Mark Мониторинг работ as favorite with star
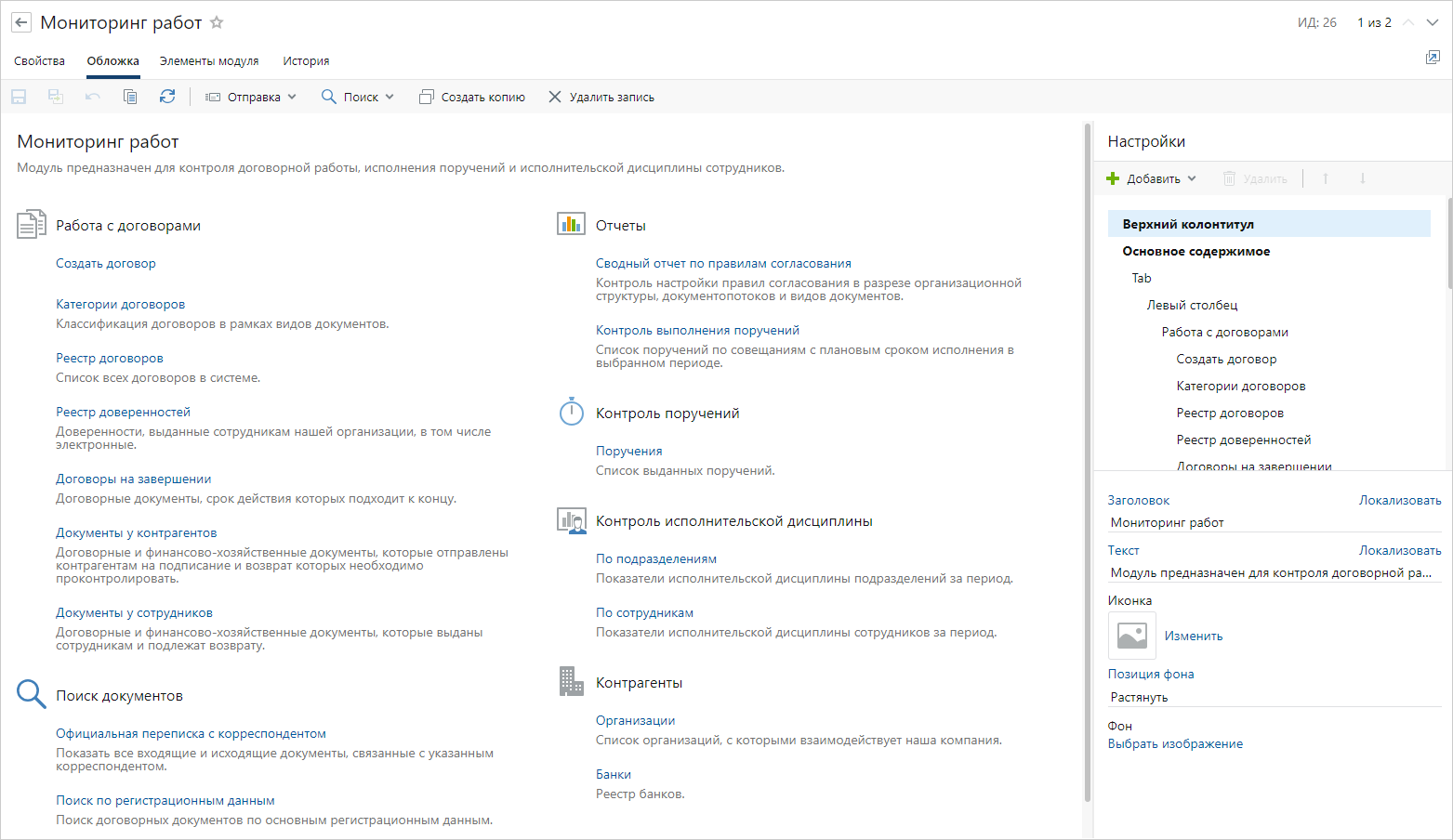 [217, 22]
